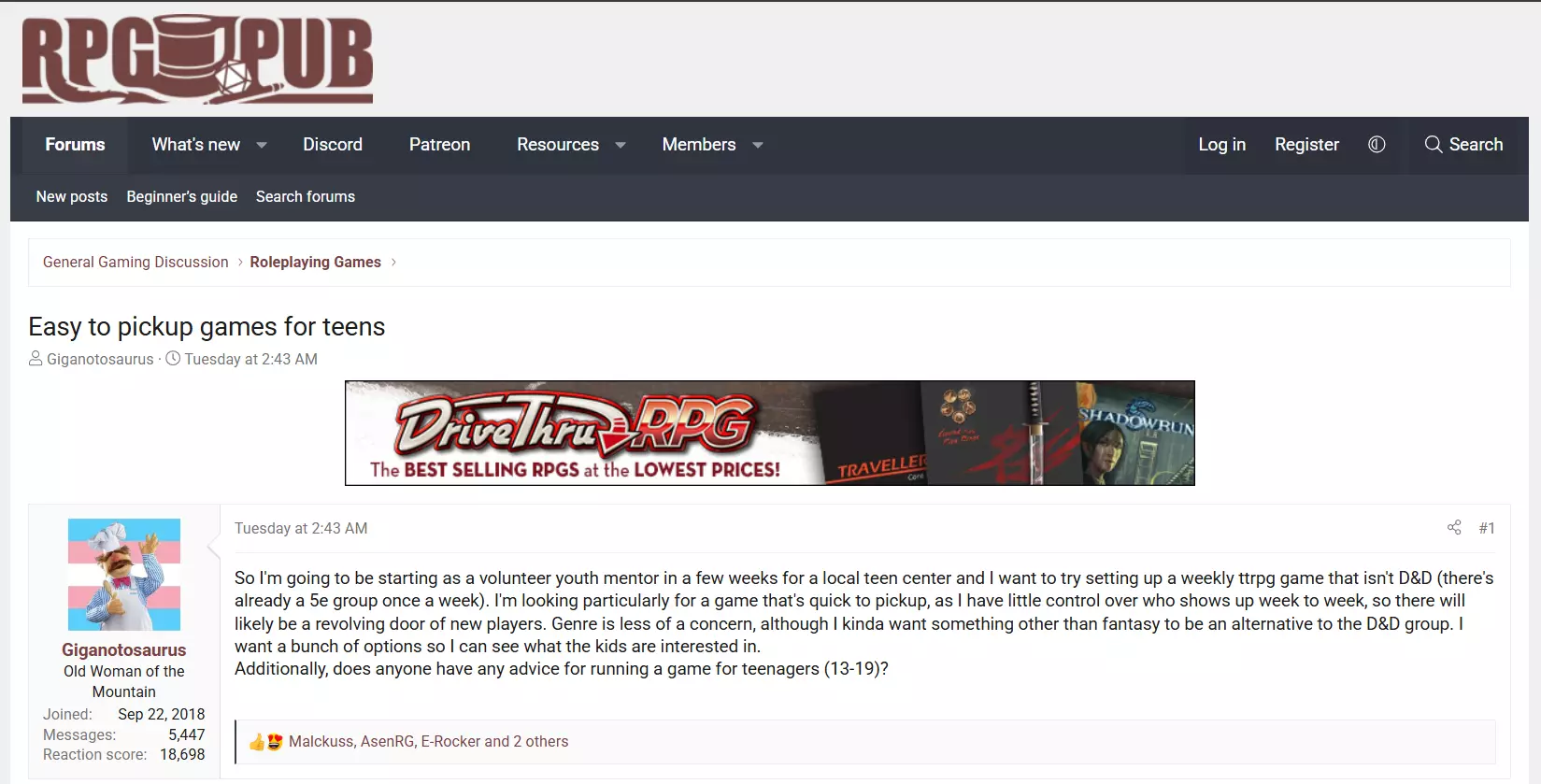This screenshot has height=784, width=1541.
Task: Open the #1 post permalink
Action: click(1487, 528)
